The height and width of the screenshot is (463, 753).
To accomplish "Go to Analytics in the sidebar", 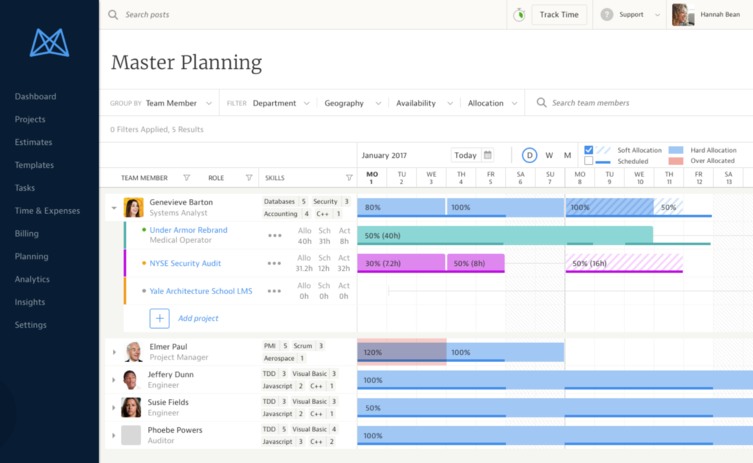I will [32, 280].
